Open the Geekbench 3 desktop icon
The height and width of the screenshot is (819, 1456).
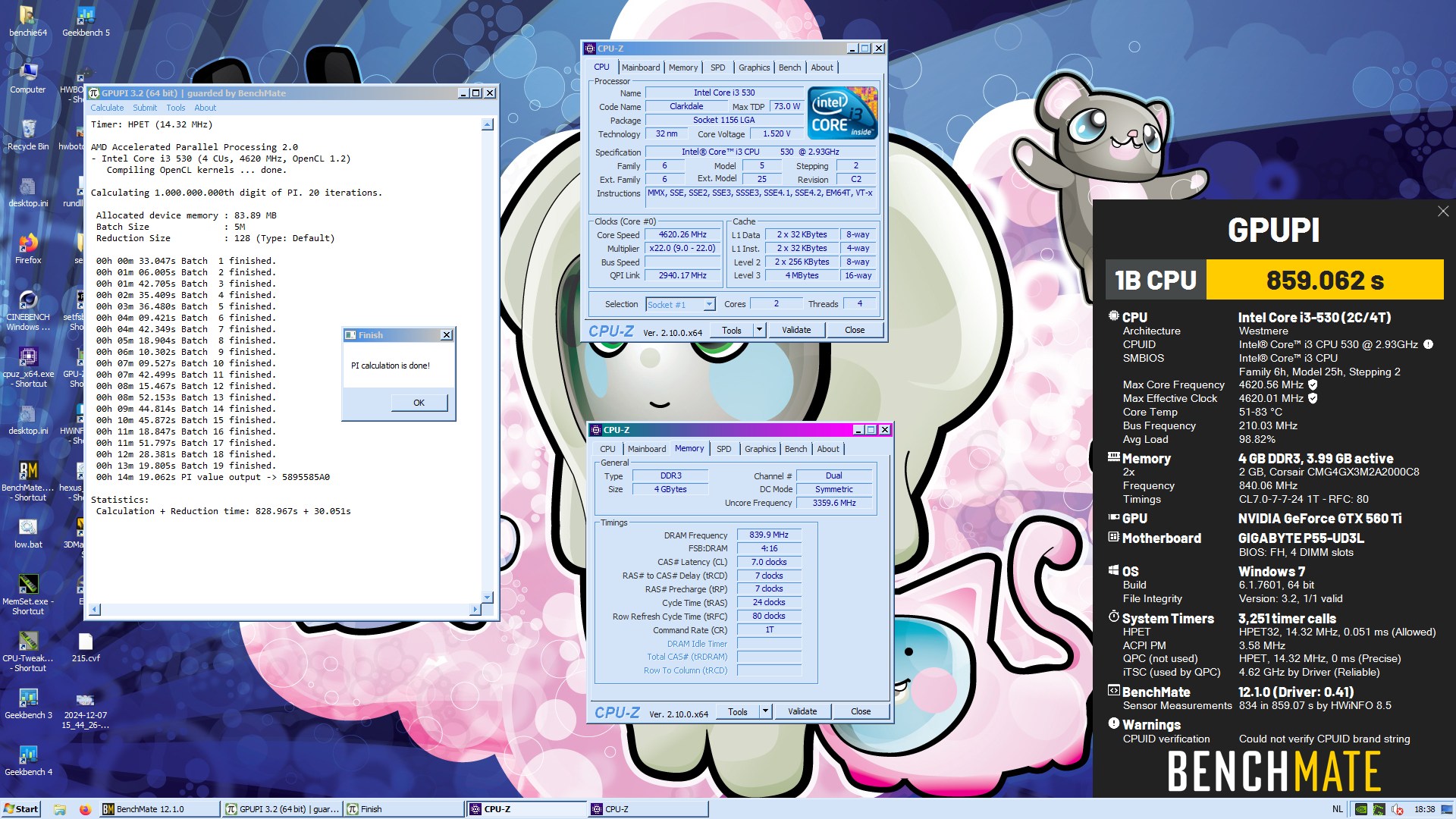point(28,704)
